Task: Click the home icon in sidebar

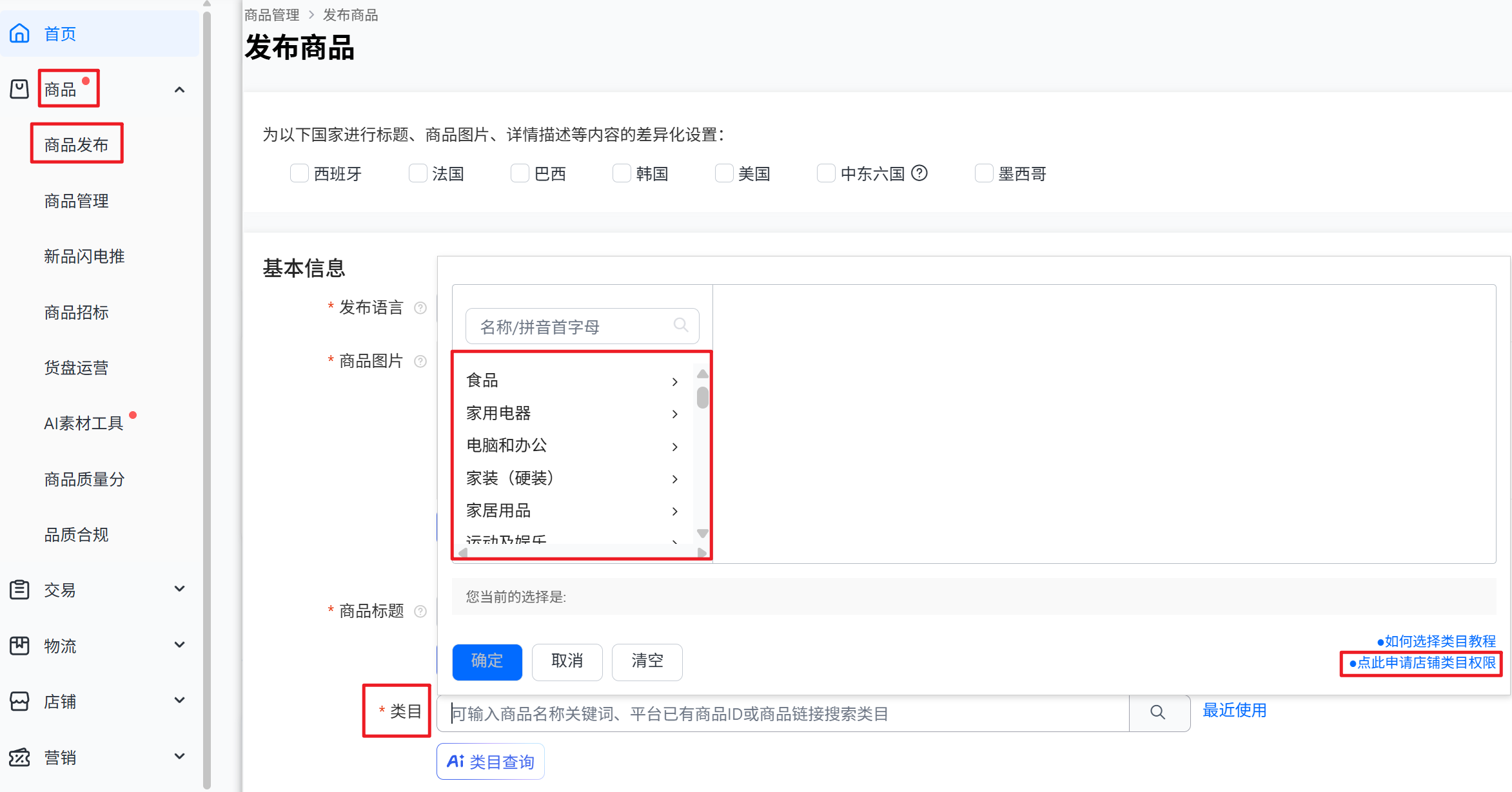Action: pyautogui.click(x=19, y=34)
